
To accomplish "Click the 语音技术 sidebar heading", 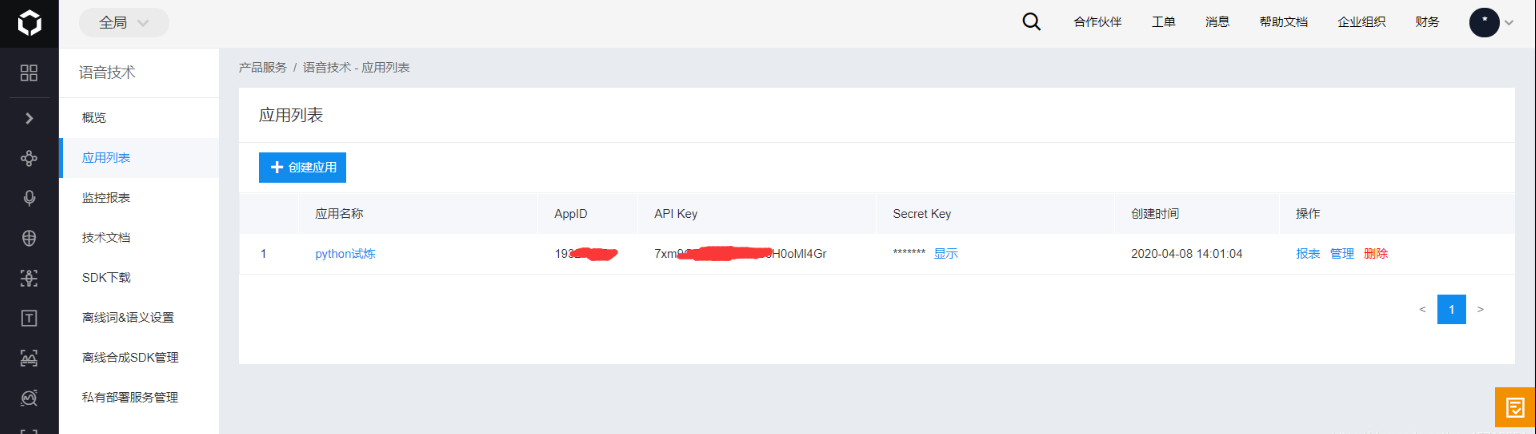I will pyautogui.click(x=107, y=72).
